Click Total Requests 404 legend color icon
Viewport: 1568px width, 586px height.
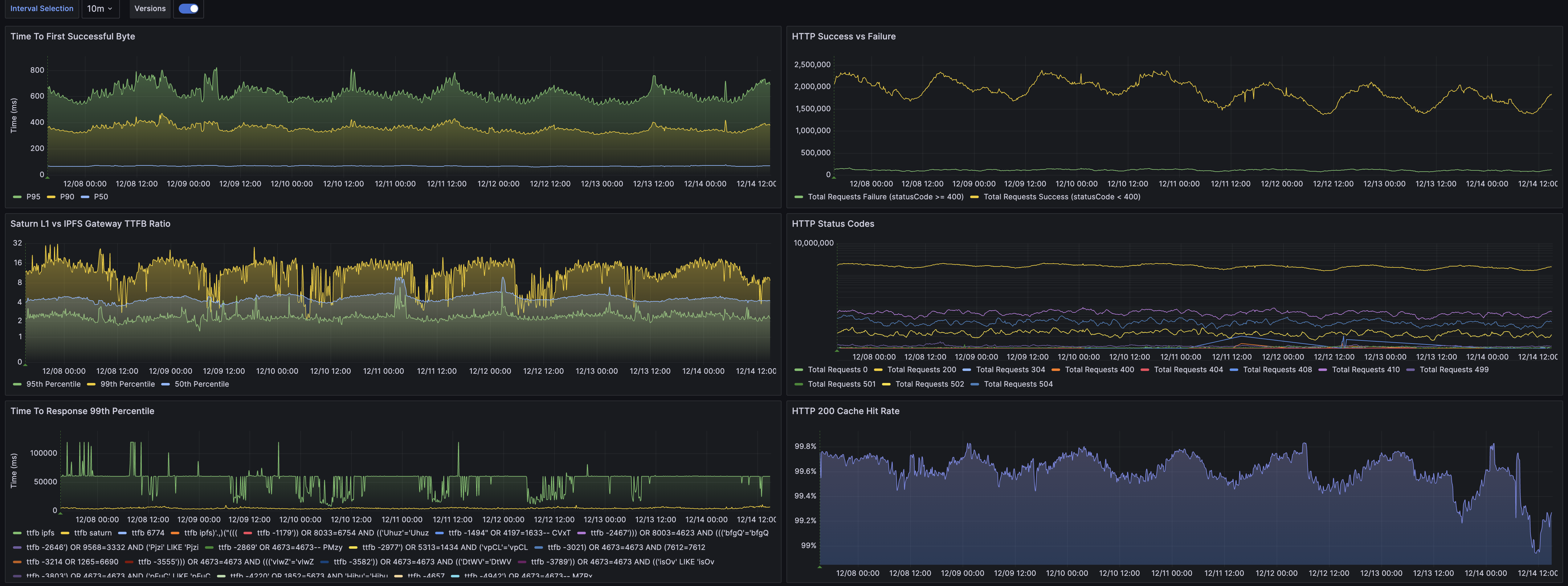1144,370
